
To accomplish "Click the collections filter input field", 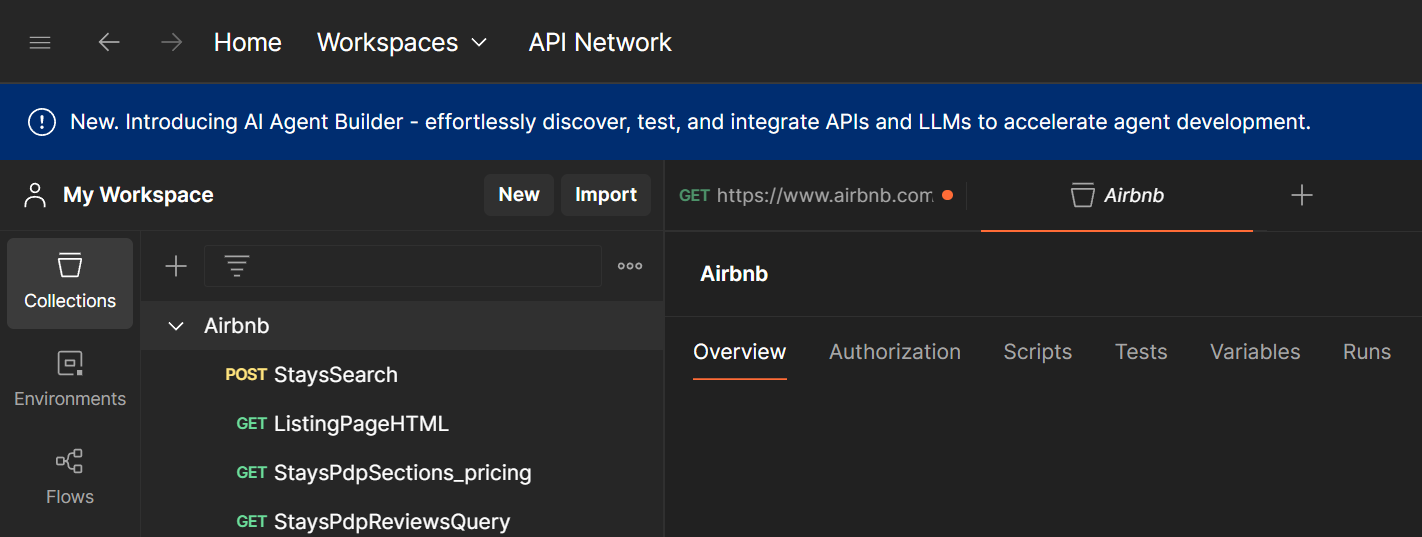I will pos(420,266).
